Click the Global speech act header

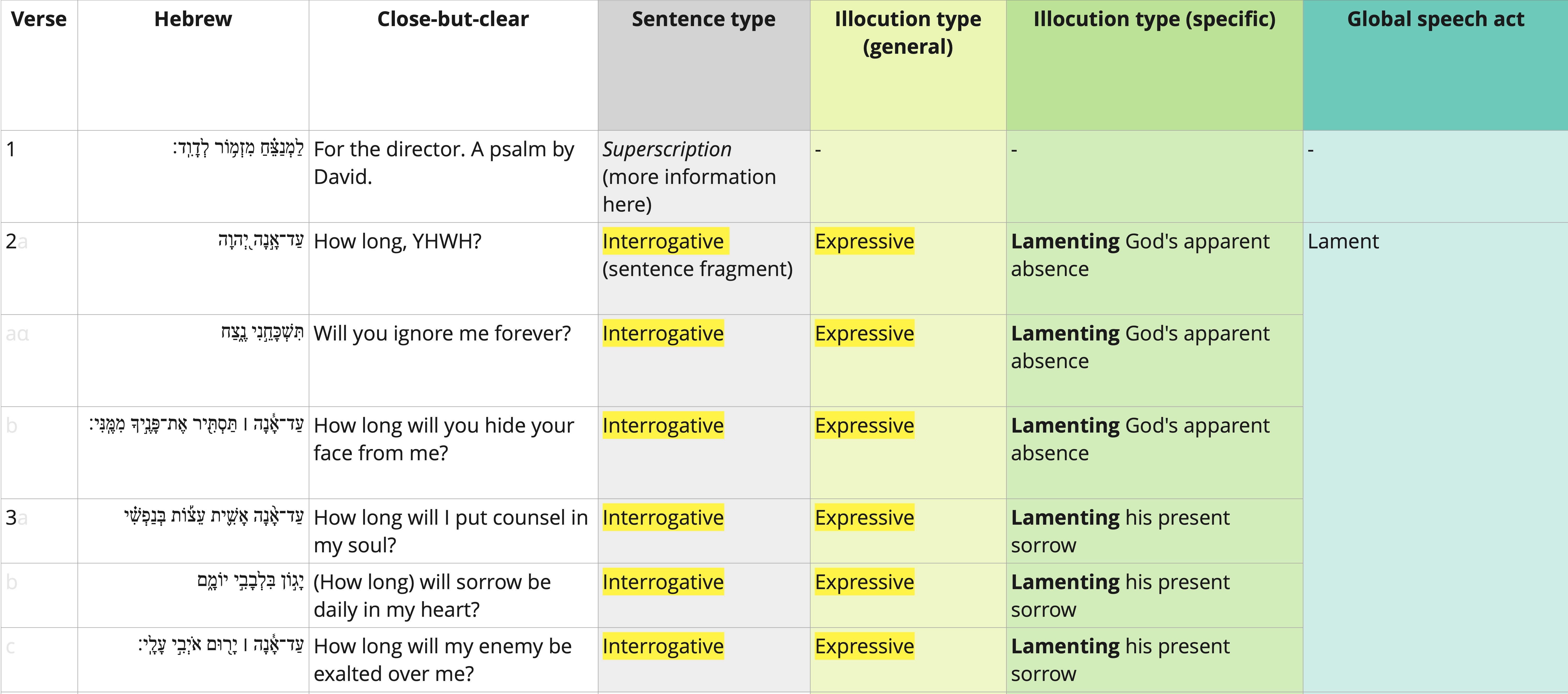tap(1435, 65)
